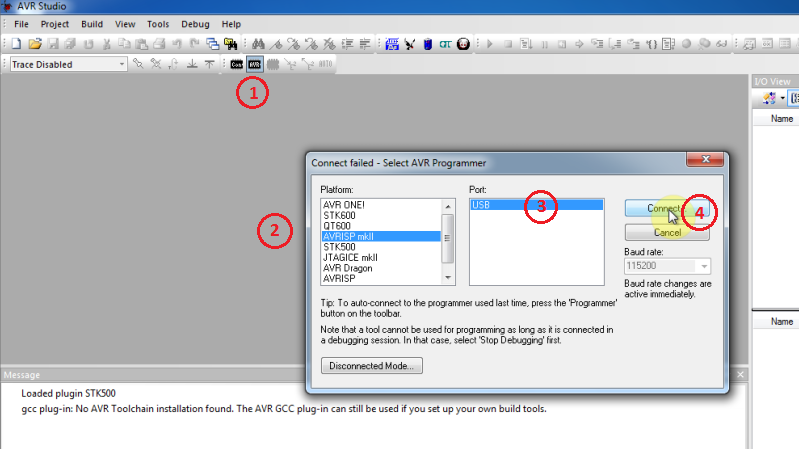This screenshot has height=449, width=799.
Task: Open QTouch Studio QT icon
Action: pyautogui.click(x=445, y=44)
